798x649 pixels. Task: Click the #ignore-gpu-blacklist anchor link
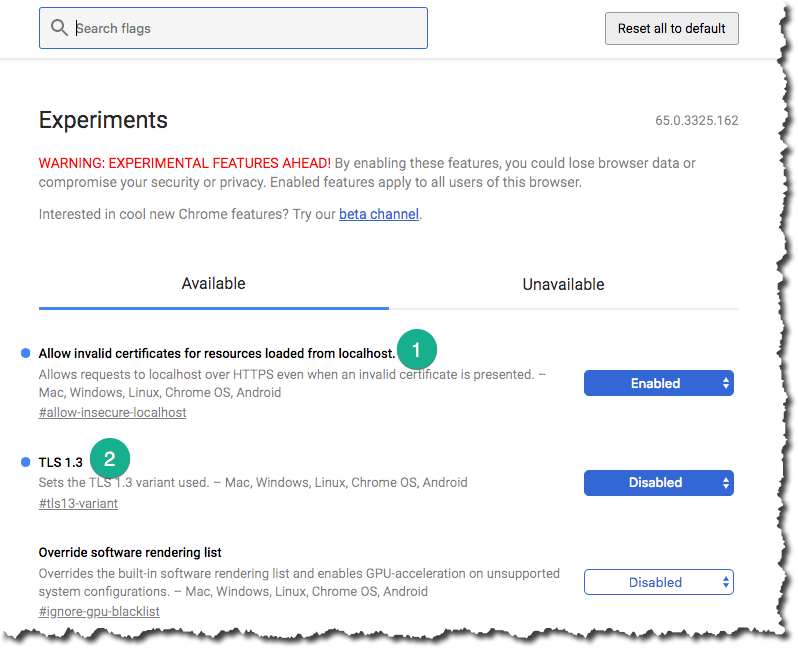pos(99,611)
